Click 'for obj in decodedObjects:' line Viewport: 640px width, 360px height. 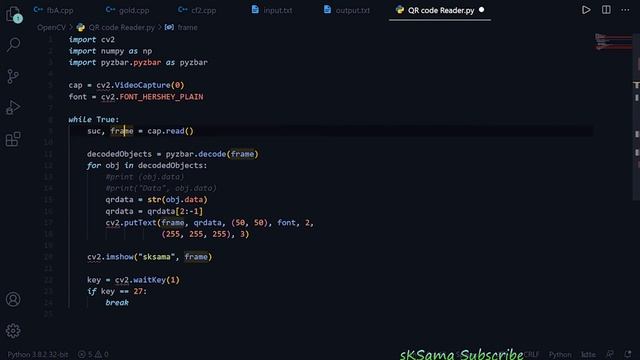(147, 165)
